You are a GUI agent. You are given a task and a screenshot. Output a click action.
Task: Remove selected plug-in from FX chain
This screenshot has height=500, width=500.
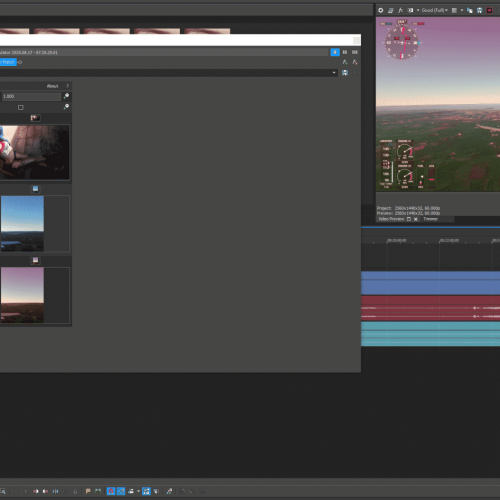(x=355, y=62)
